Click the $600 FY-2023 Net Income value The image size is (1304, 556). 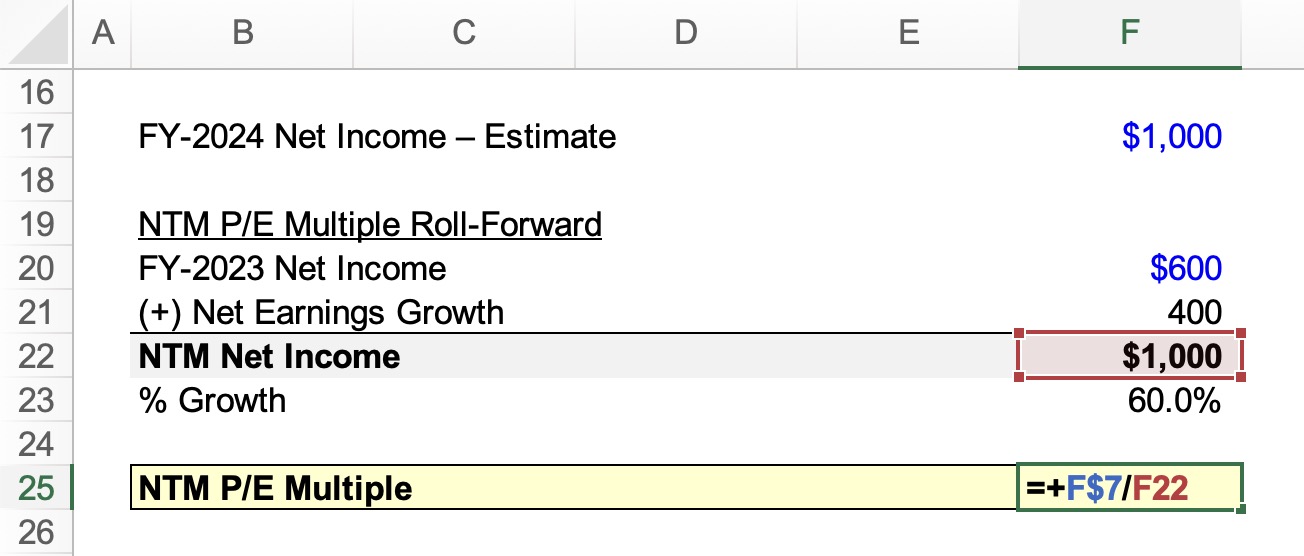(1129, 268)
